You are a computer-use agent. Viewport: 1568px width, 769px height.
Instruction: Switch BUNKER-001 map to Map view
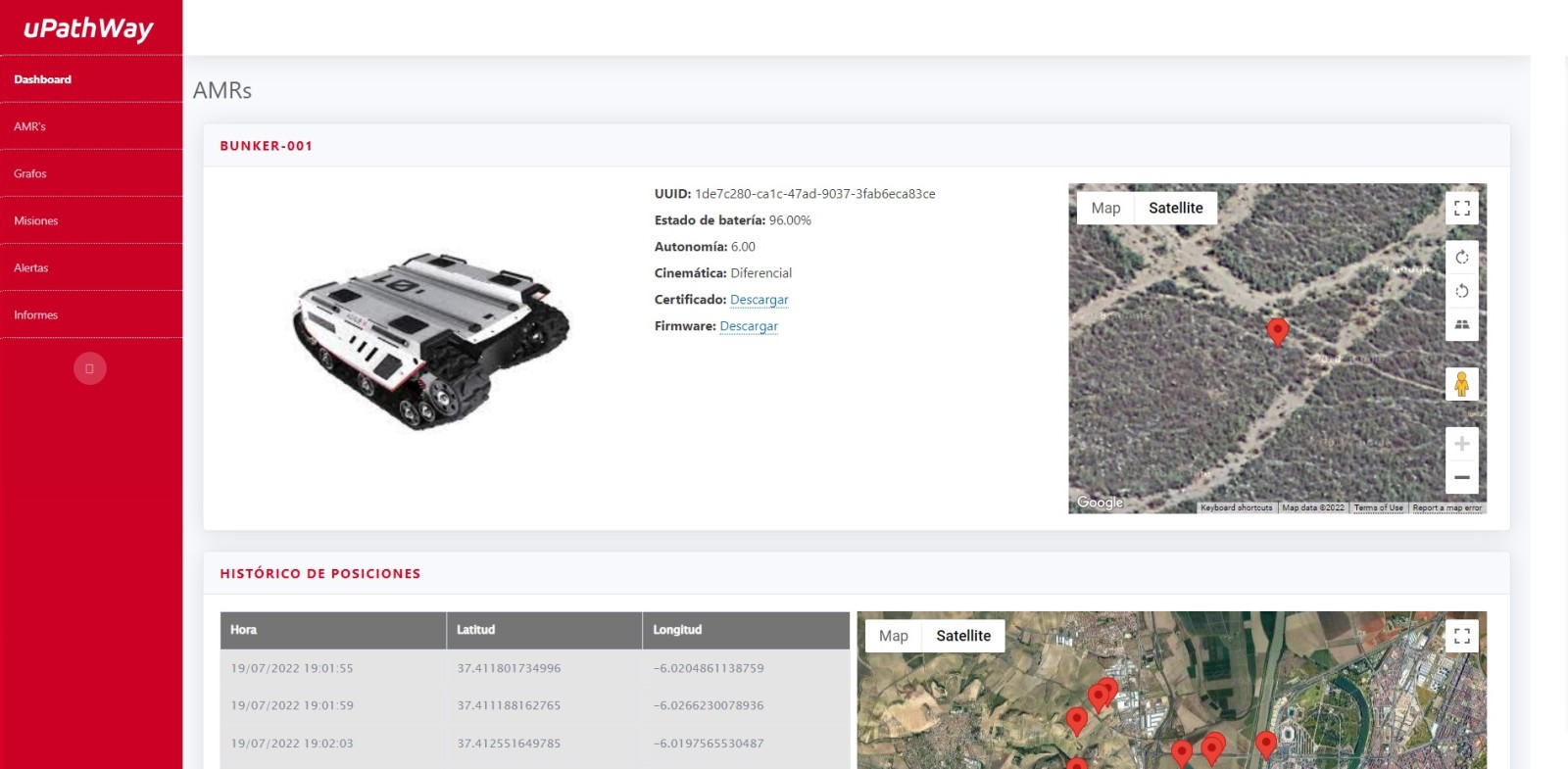point(1105,209)
